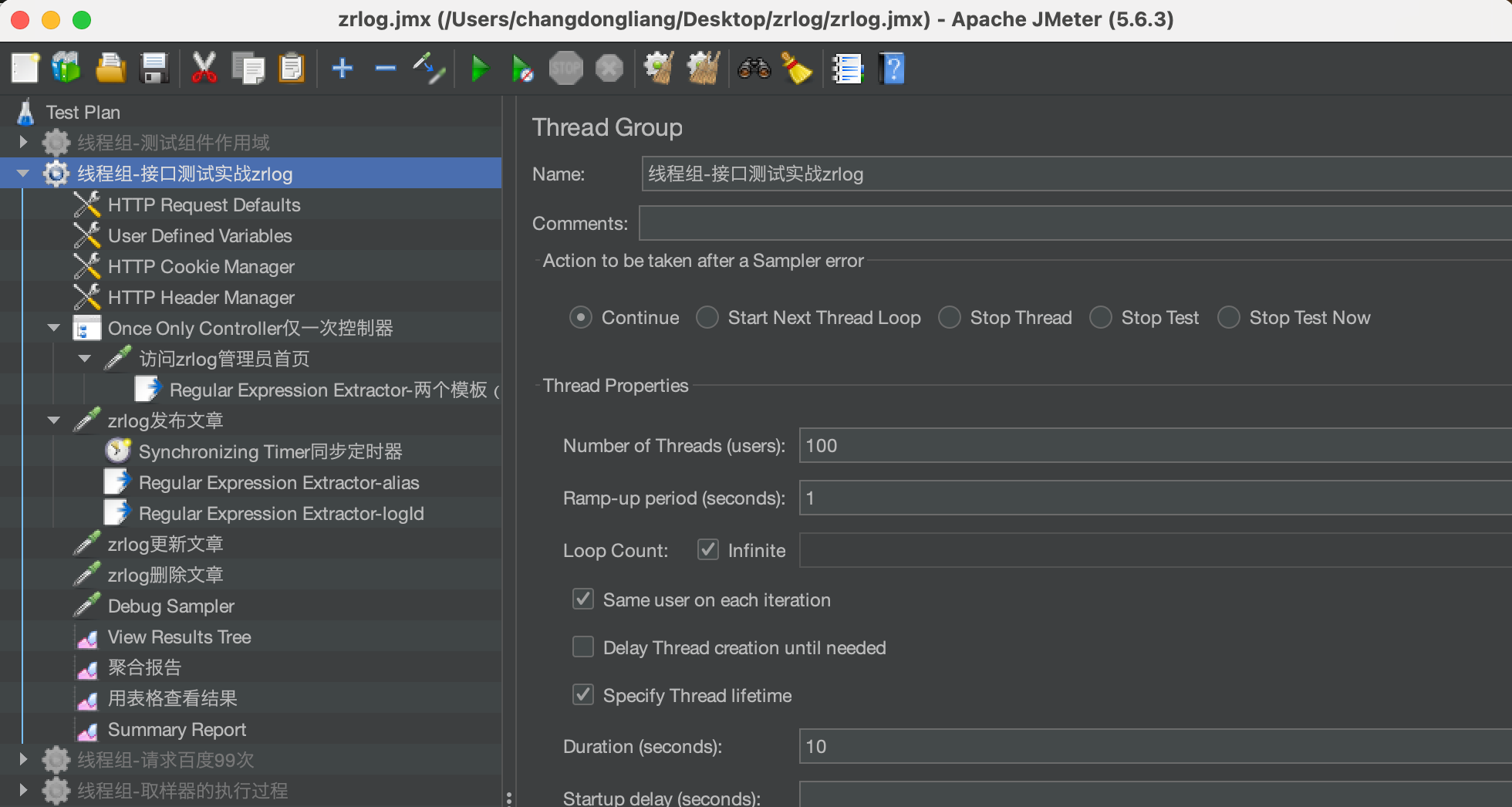This screenshot has height=807, width=1512.
Task: Save the test plan with floppy icon
Action: click(x=154, y=69)
